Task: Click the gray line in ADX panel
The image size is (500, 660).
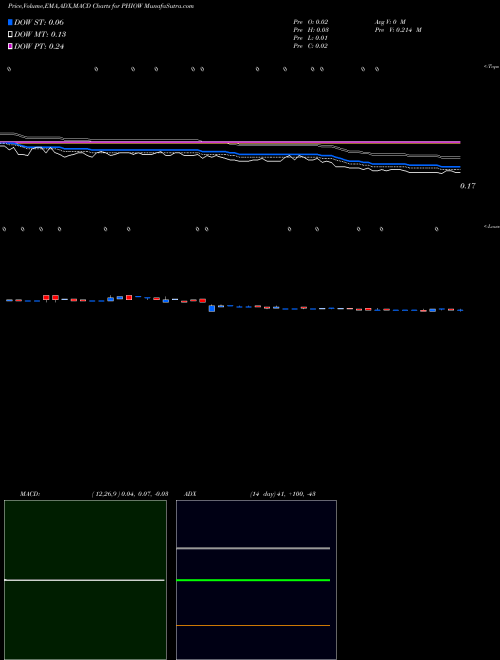Action: tap(253, 548)
